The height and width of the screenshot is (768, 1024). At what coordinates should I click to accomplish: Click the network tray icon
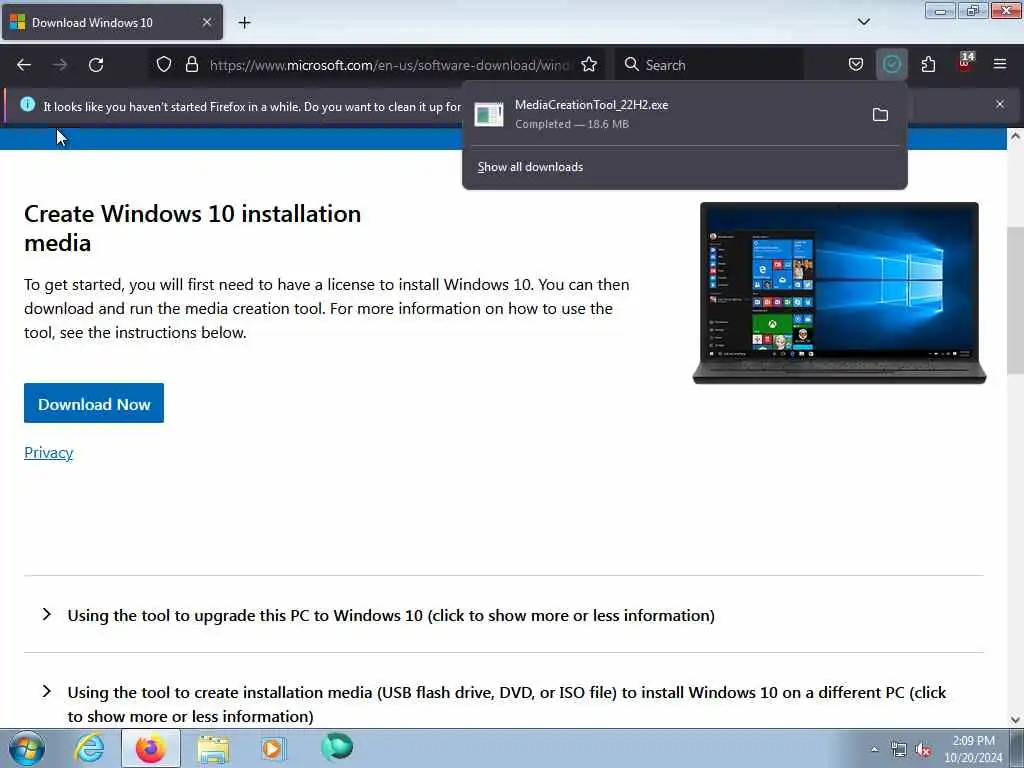tap(899, 750)
